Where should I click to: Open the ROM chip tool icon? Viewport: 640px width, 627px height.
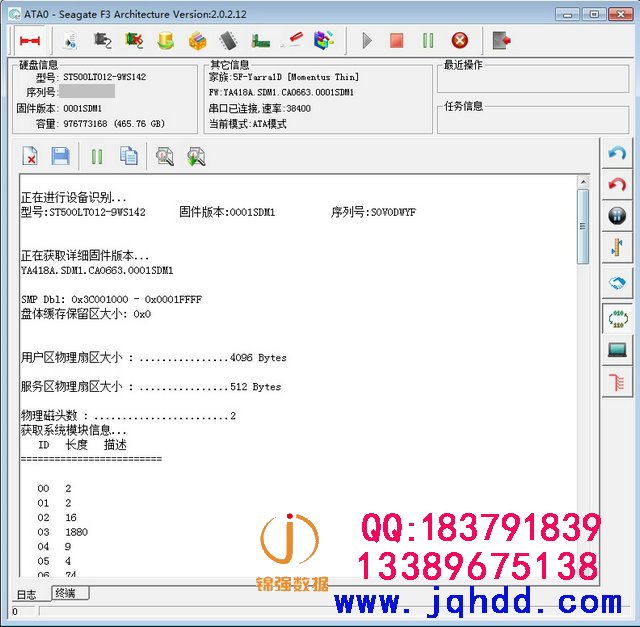click(229, 41)
